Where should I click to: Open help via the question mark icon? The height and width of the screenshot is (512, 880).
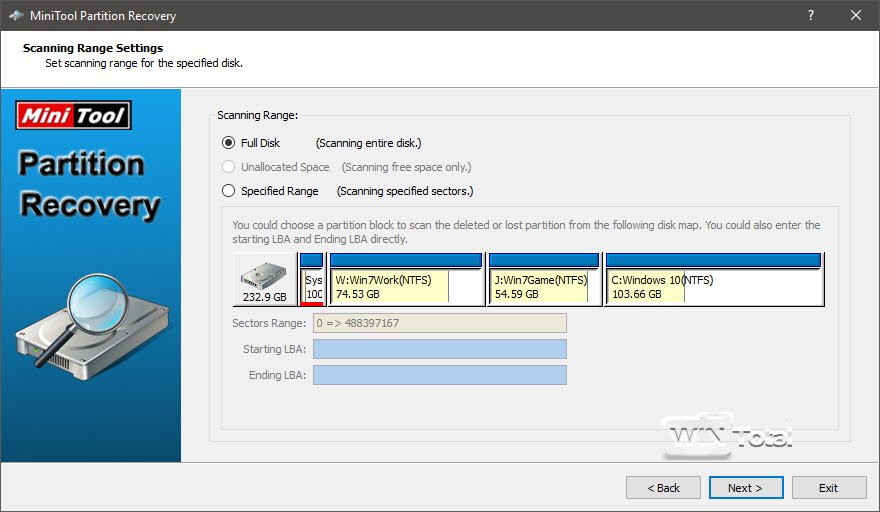(811, 15)
